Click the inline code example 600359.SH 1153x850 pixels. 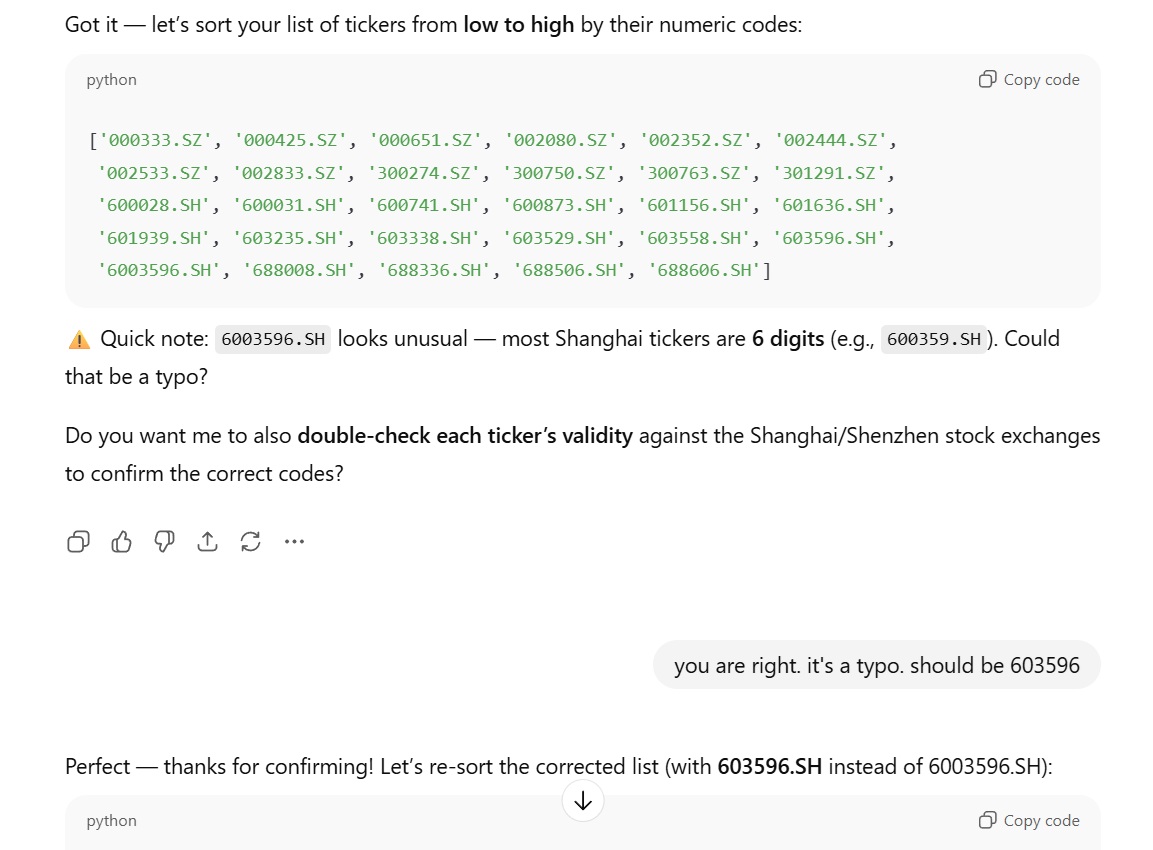pyautogui.click(x=934, y=340)
